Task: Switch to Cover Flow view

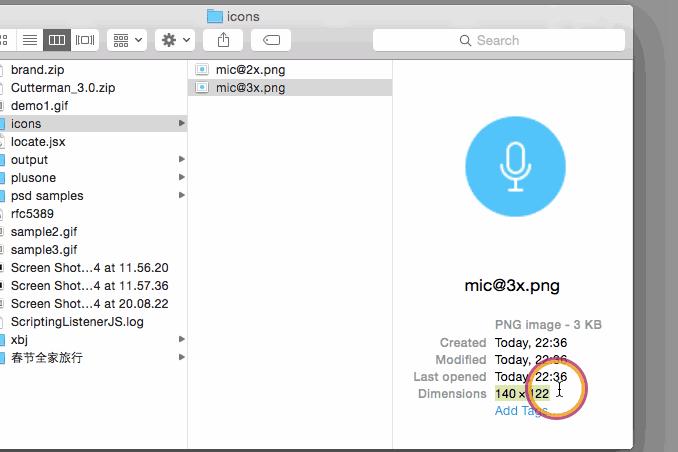Action: pyautogui.click(x=84, y=40)
